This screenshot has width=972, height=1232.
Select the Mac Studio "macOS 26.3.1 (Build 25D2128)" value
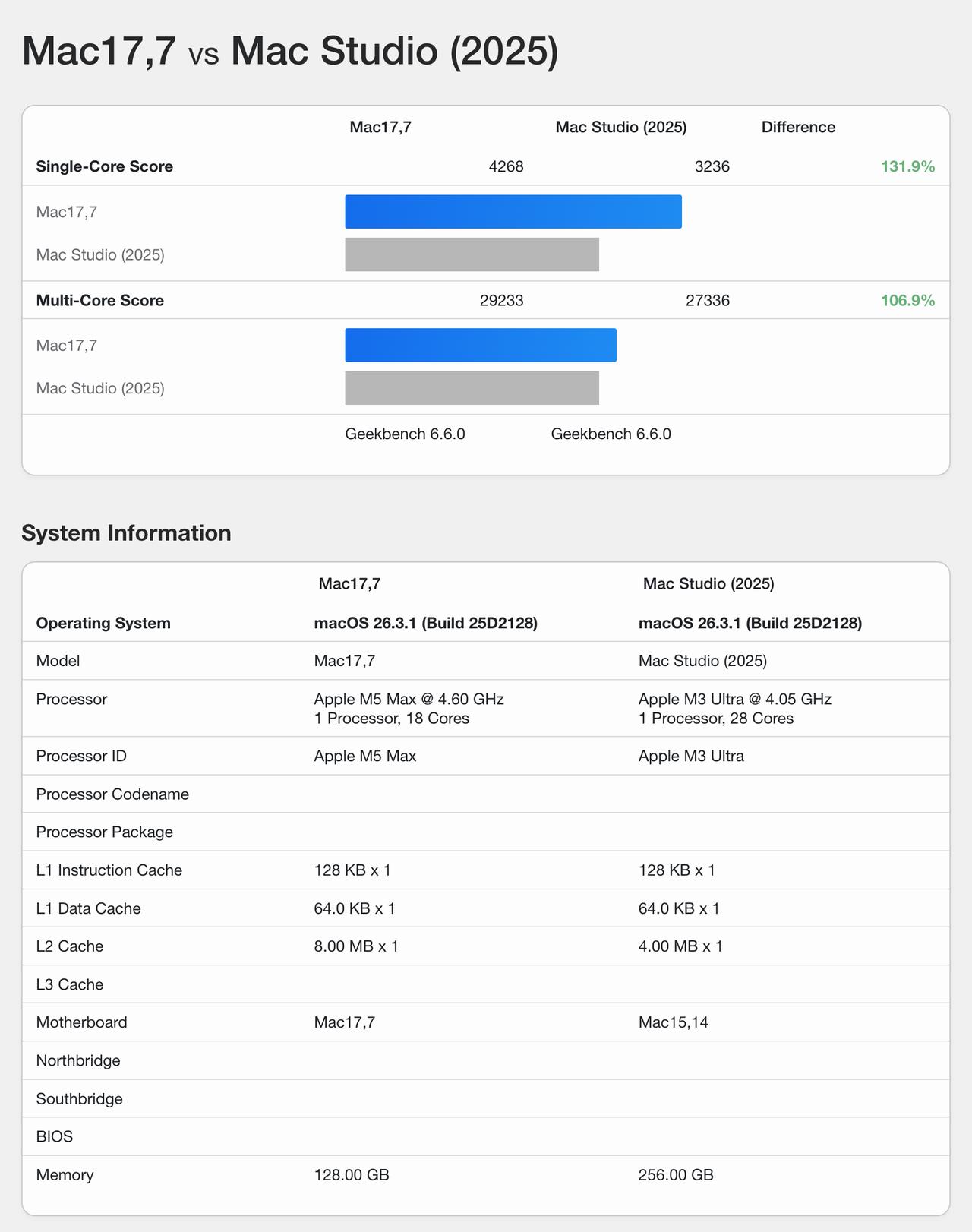tap(750, 623)
